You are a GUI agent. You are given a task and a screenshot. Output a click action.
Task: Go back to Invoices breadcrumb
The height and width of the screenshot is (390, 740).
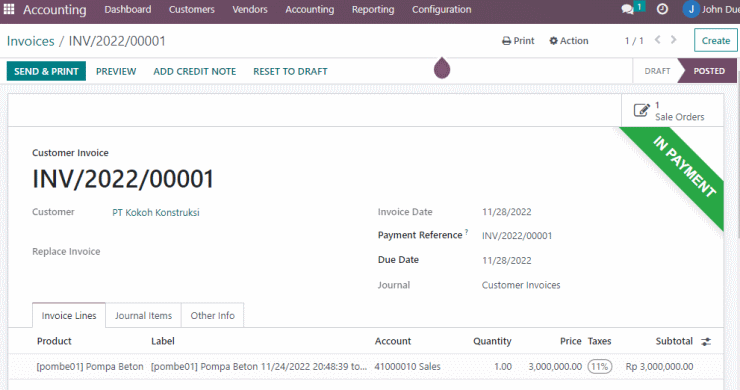31,41
